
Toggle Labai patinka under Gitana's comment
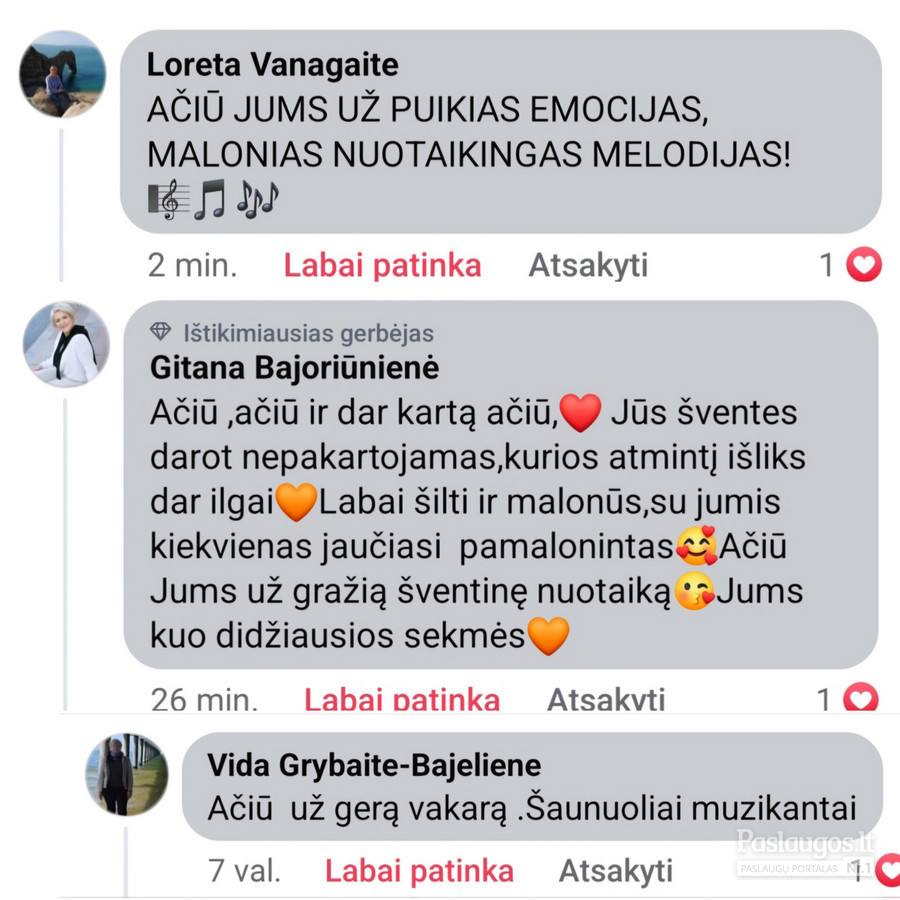click(x=402, y=699)
